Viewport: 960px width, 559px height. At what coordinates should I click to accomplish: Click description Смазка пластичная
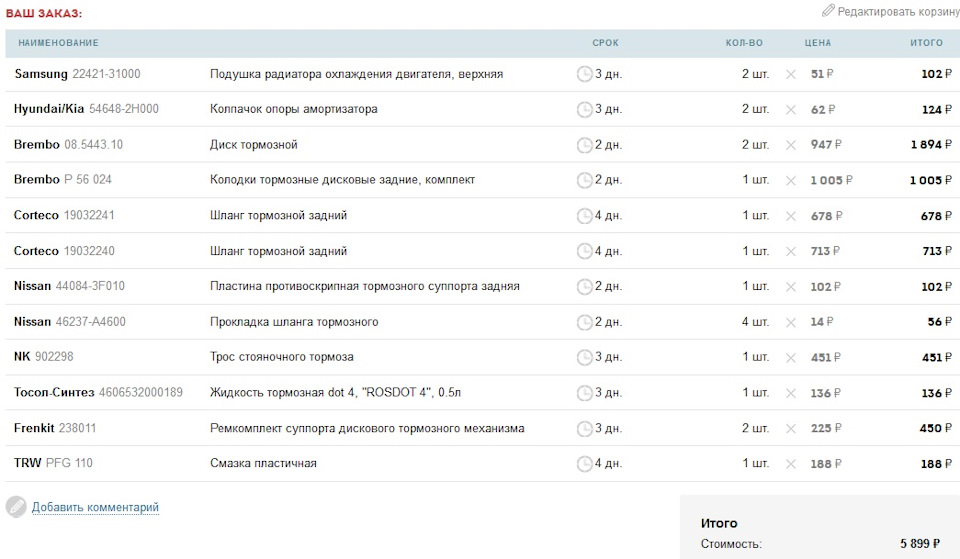[x=263, y=463]
